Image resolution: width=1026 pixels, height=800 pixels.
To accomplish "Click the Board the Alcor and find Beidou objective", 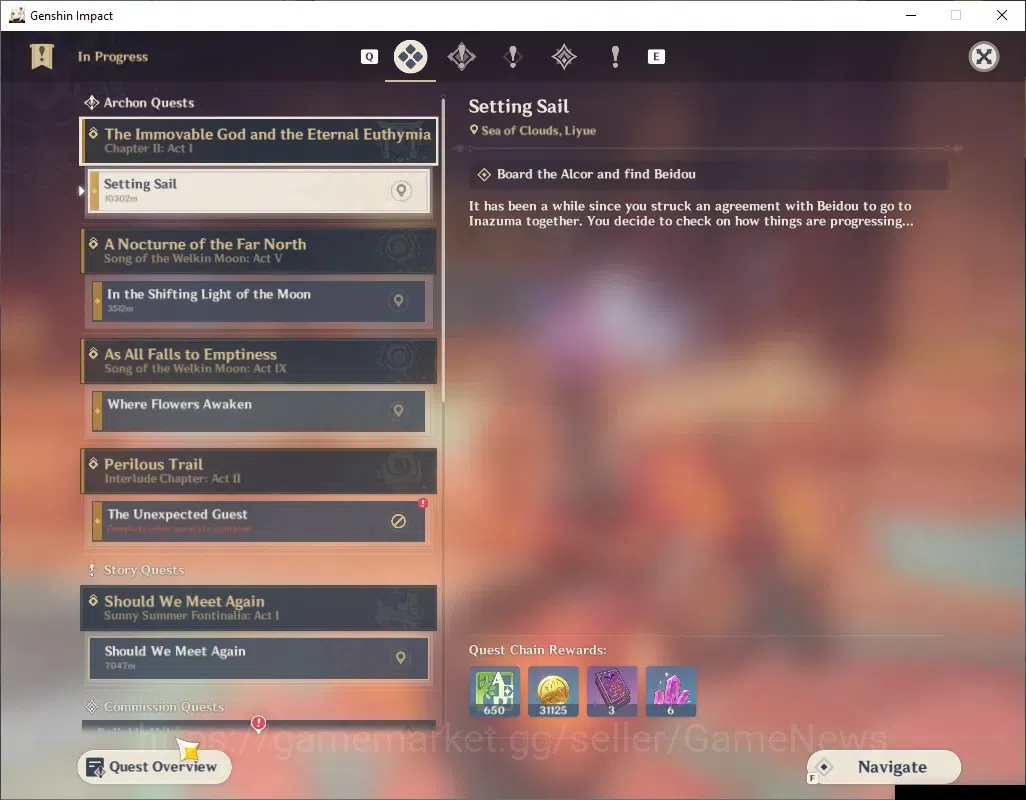I will pos(708,174).
